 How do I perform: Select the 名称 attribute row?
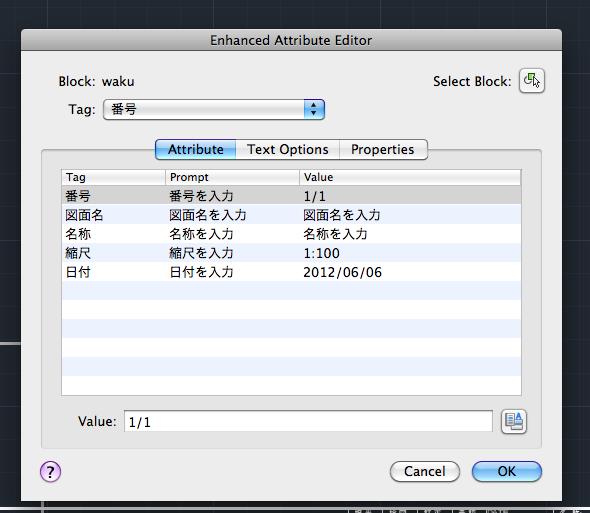click(x=291, y=234)
